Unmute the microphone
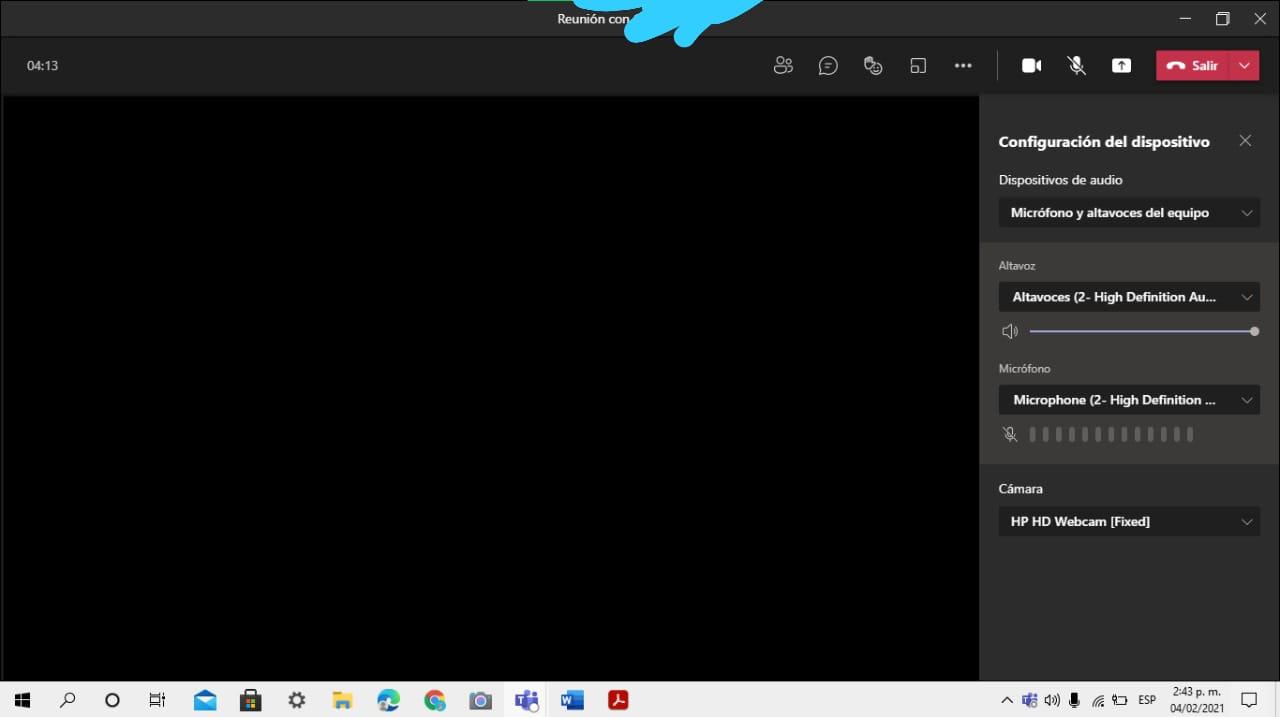Screen dimensions: 1280x717 click(x=1076, y=65)
